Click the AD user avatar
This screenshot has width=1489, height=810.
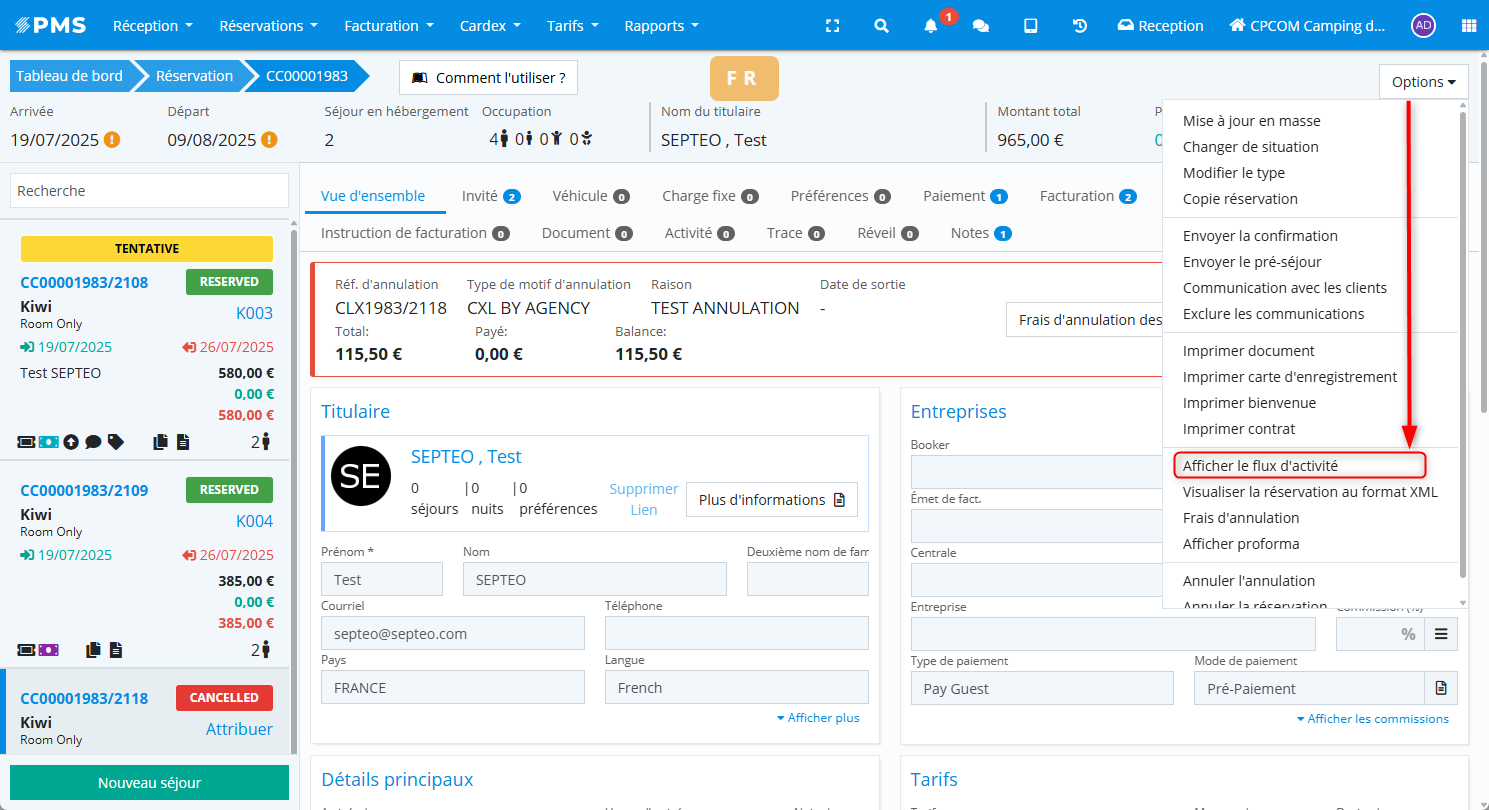pyautogui.click(x=1423, y=26)
